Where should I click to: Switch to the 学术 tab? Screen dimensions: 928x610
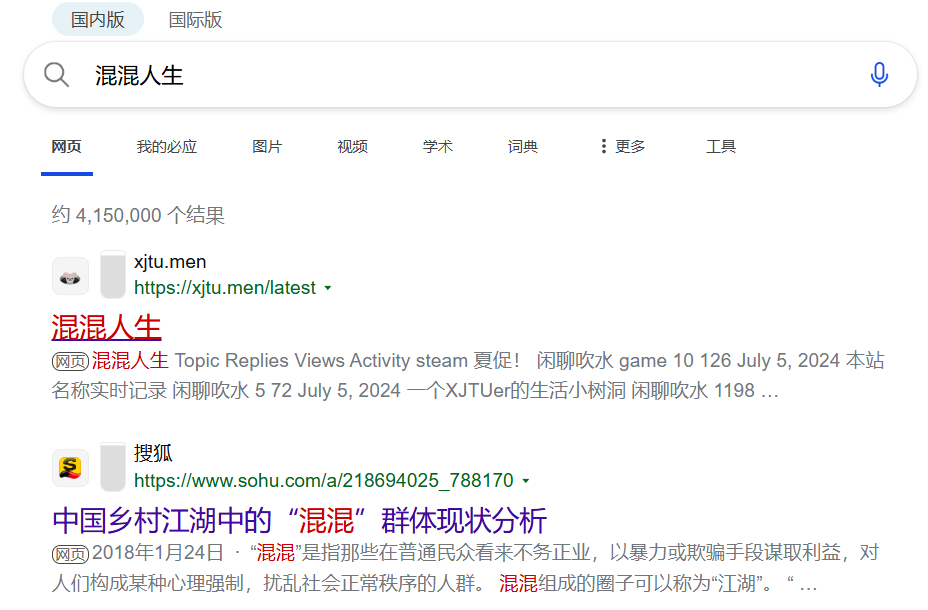coord(437,146)
